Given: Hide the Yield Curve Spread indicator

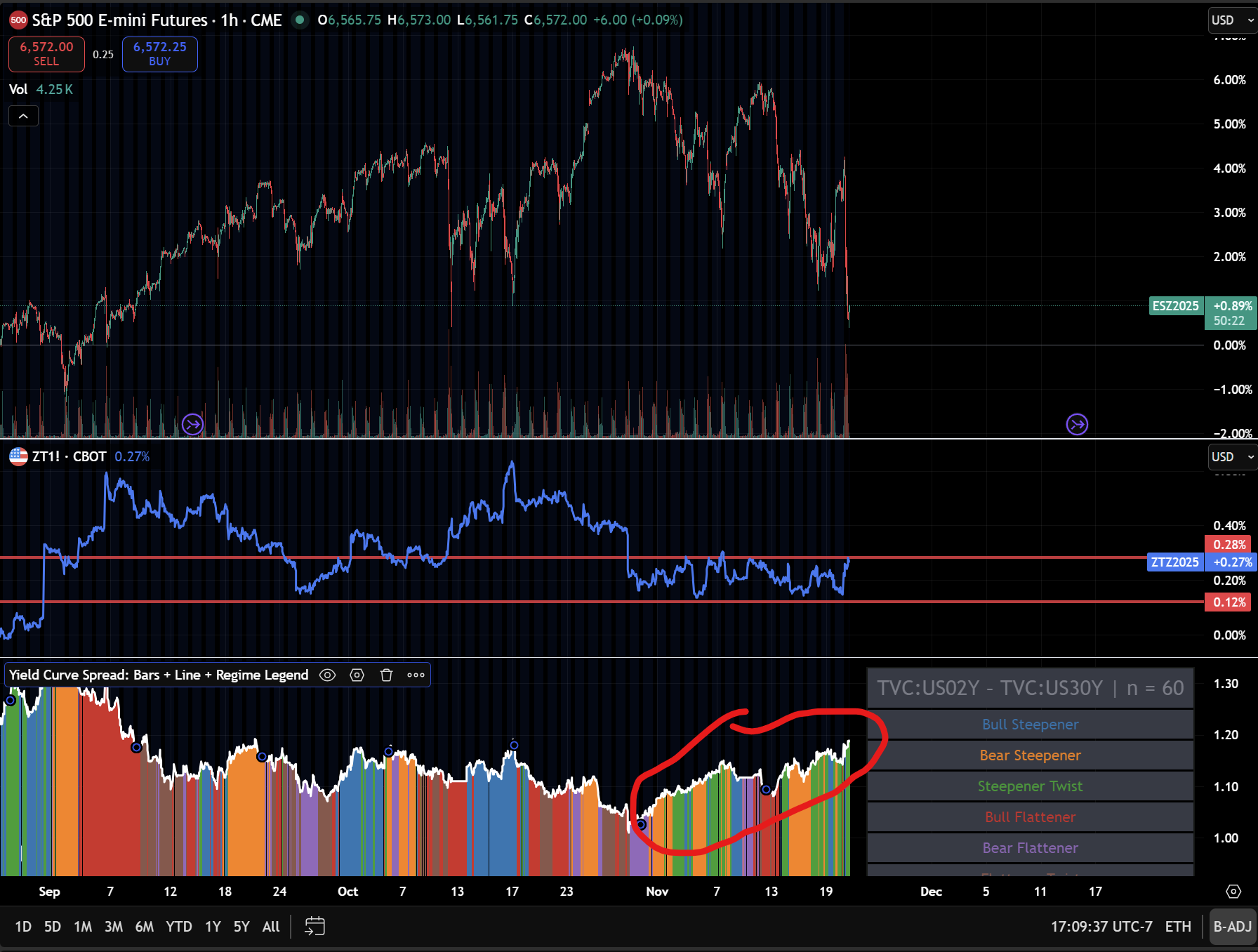Looking at the screenshot, I should coord(327,675).
